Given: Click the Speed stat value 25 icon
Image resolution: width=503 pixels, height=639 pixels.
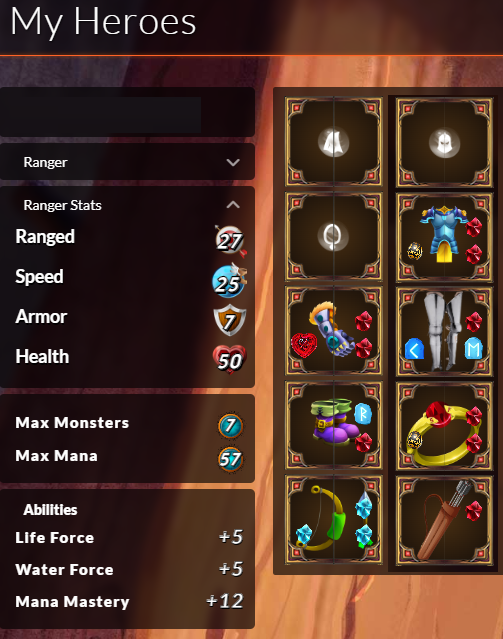Looking at the screenshot, I should point(229,281).
